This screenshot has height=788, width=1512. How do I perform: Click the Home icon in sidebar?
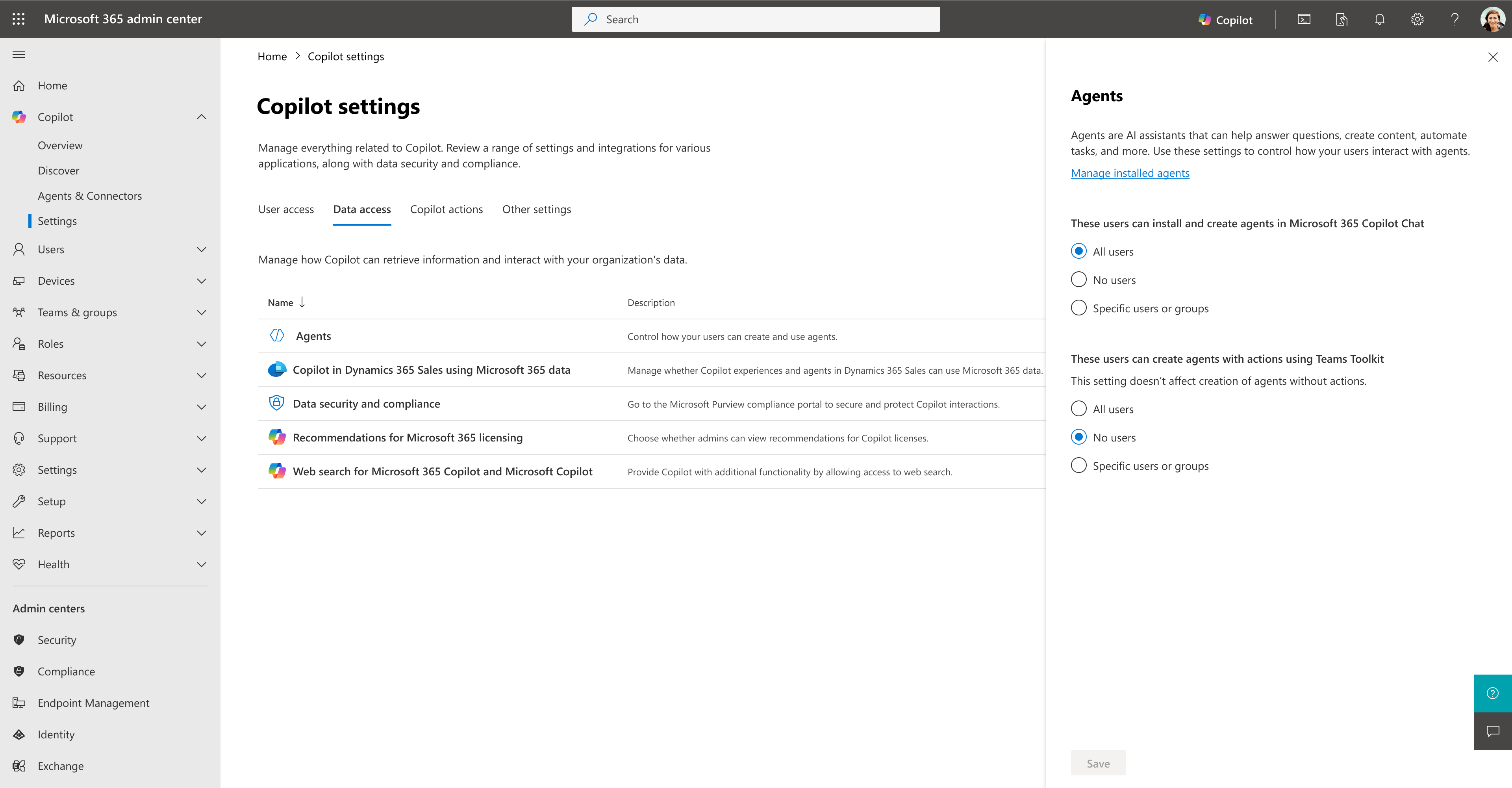pos(19,86)
